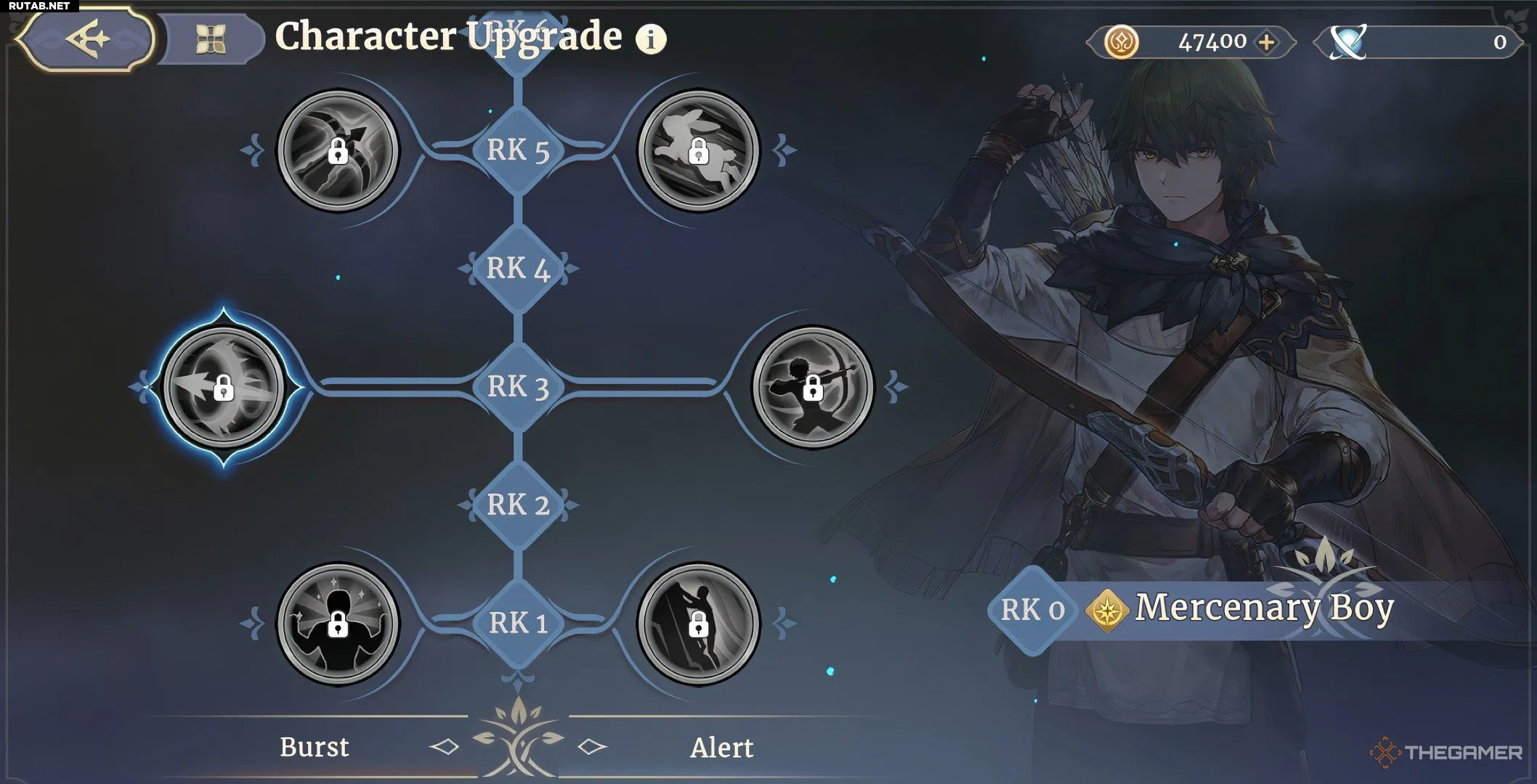Click the gold coin currency icon

1121,42
